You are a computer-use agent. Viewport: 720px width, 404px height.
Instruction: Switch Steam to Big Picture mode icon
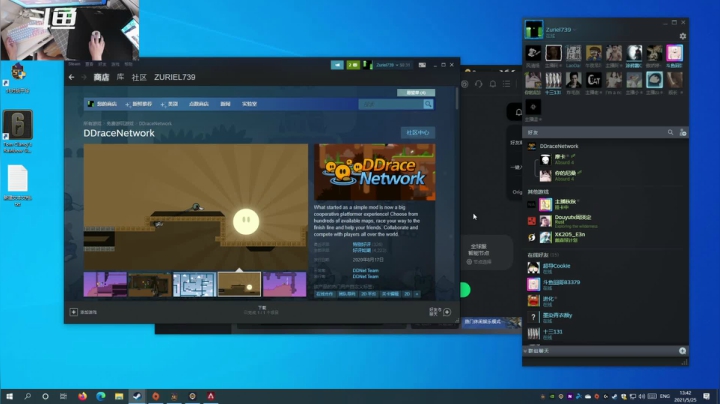coord(422,65)
